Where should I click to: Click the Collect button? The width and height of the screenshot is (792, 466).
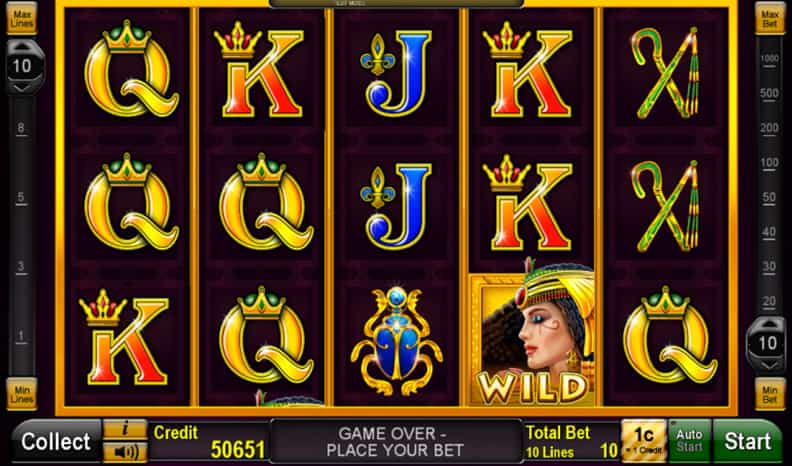tap(56, 441)
